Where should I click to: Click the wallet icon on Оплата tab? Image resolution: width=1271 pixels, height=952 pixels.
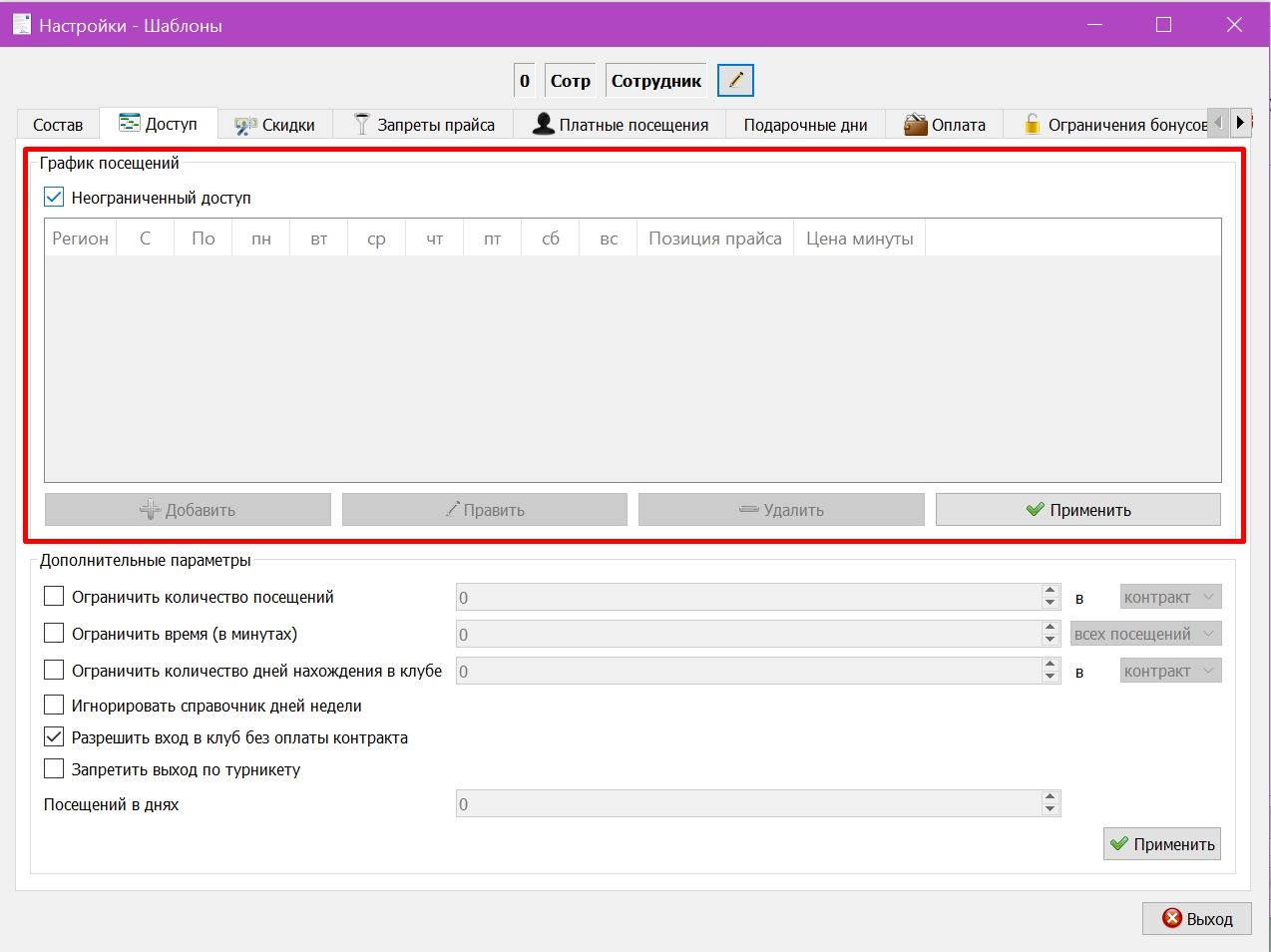pyautogui.click(x=915, y=124)
